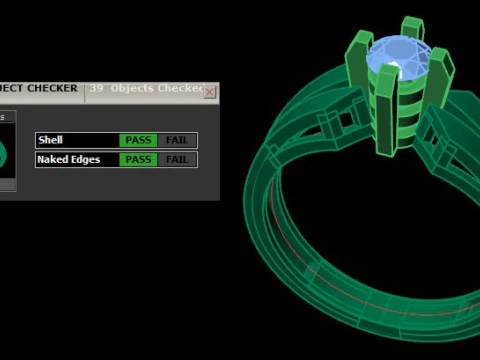Screen dimensions: 480x360
Task: Click FAIL in the Naked Edges row
Action: pos(177,160)
